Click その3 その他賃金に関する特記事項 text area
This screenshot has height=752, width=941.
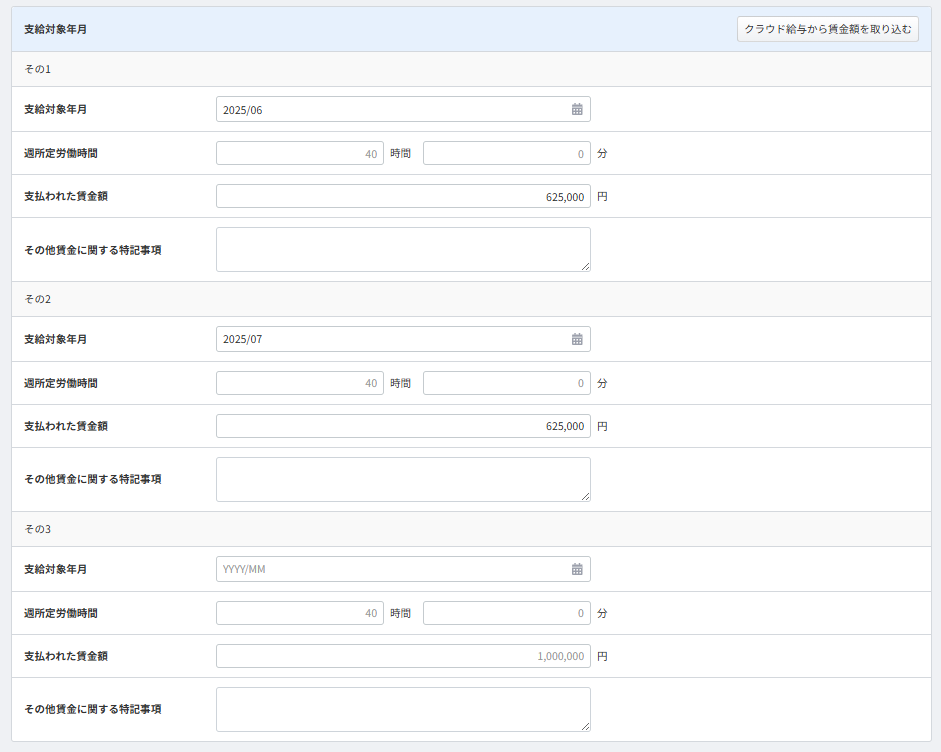coord(402,709)
